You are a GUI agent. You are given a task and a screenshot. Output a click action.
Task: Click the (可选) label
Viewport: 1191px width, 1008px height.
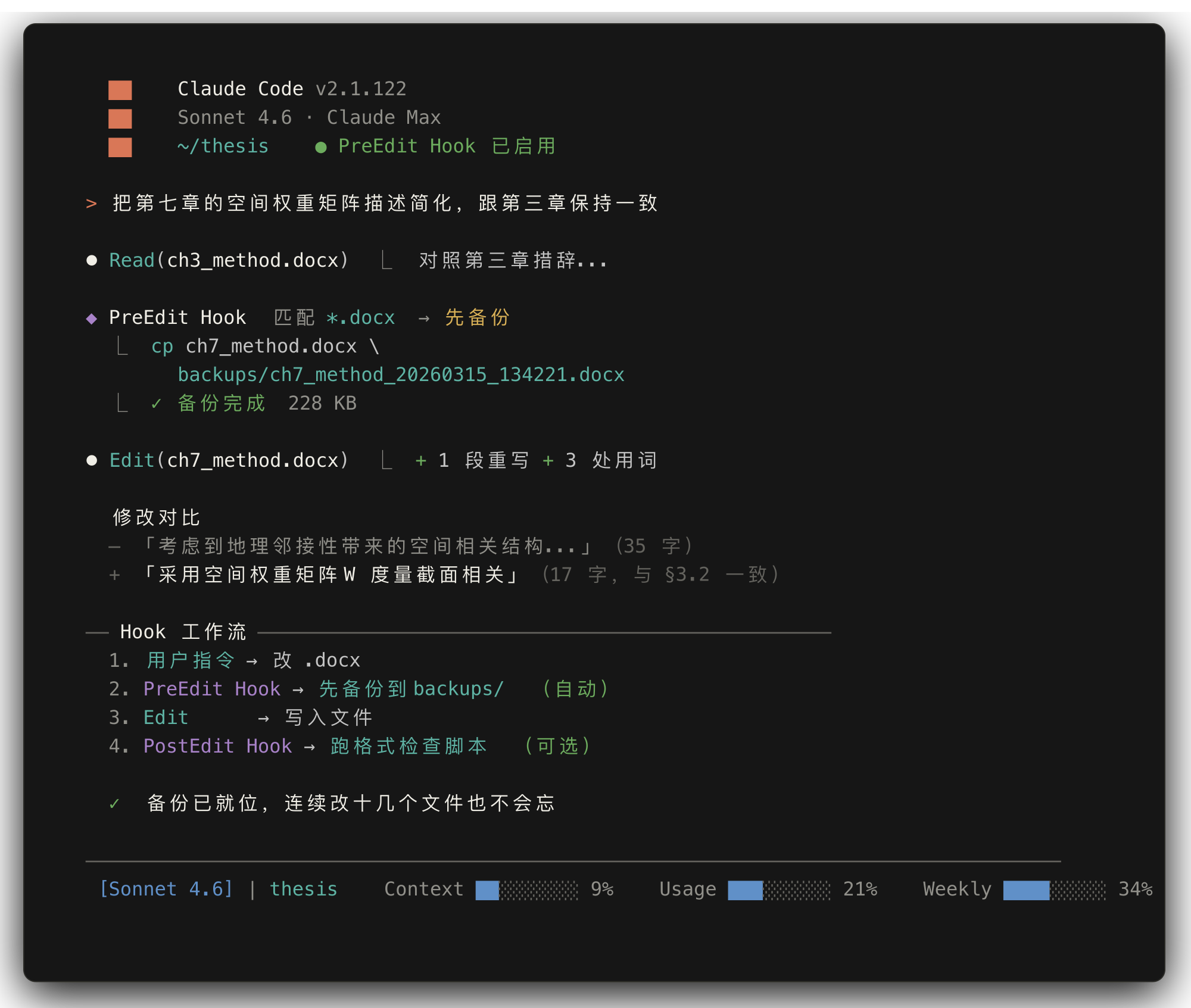(557, 746)
